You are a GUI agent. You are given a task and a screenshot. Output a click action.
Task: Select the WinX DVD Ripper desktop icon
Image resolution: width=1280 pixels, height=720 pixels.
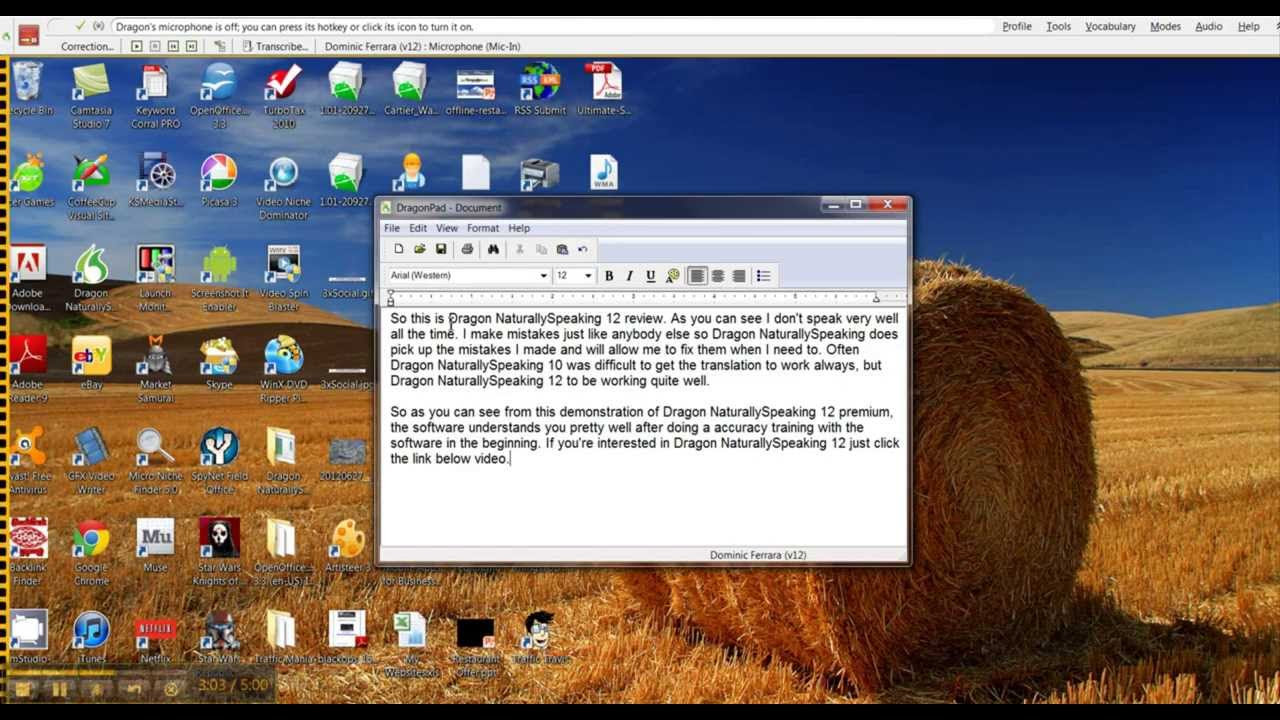pyautogui.click(x=284, y=370)
